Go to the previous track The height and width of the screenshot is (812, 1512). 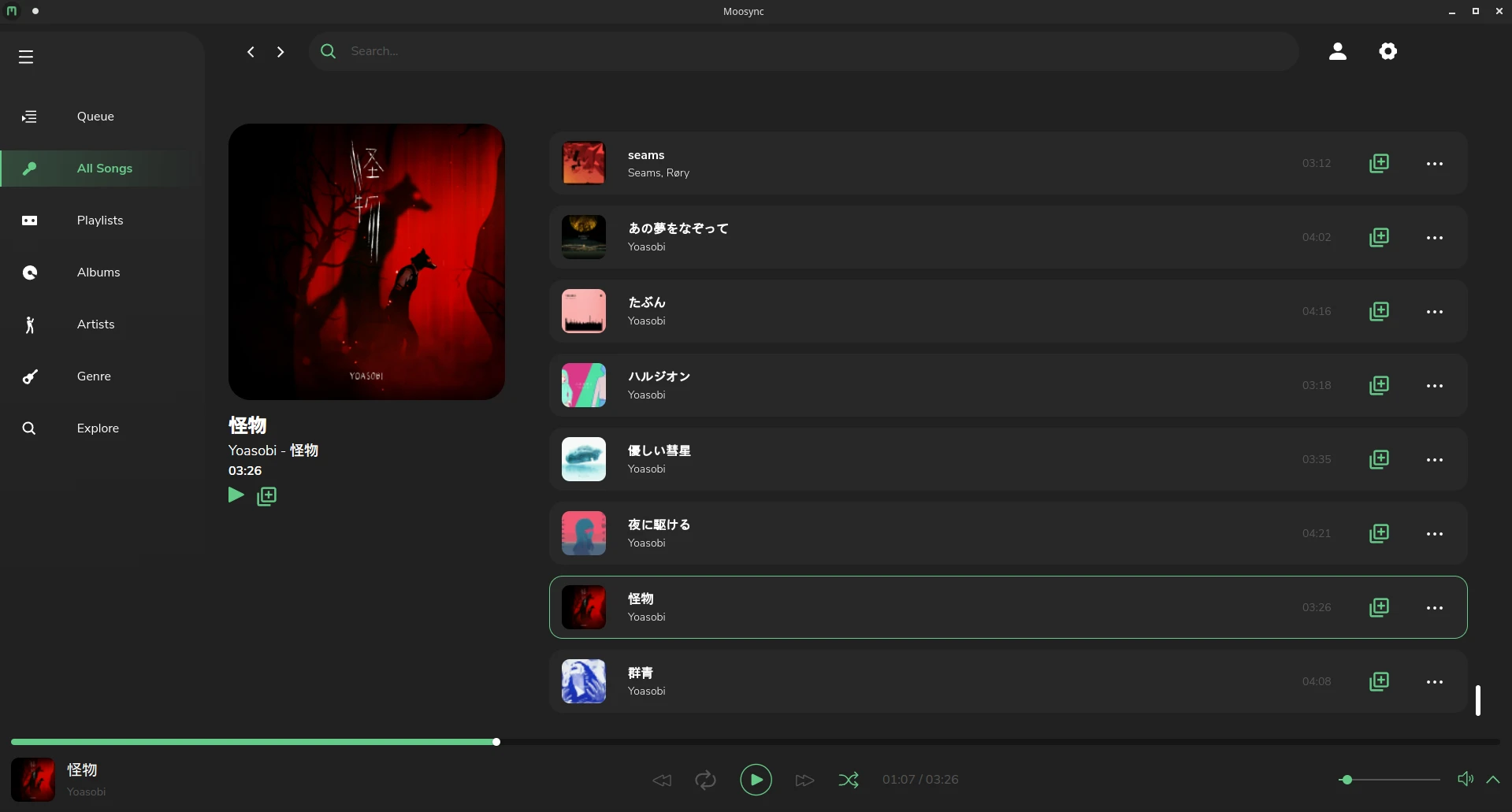662,780
